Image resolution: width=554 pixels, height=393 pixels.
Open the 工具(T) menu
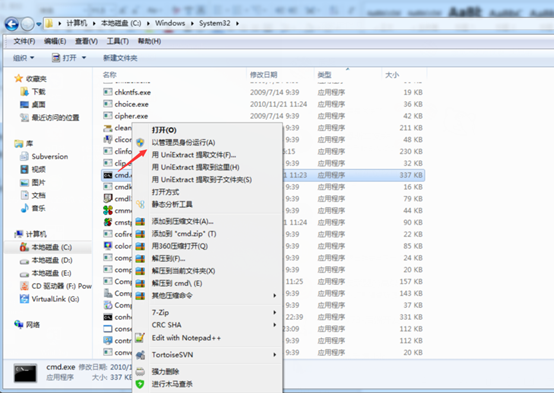(118, 41)
